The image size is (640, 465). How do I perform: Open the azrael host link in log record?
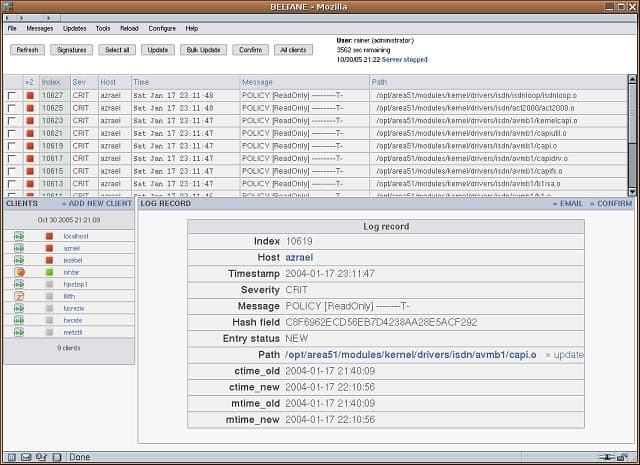point(299,258)
